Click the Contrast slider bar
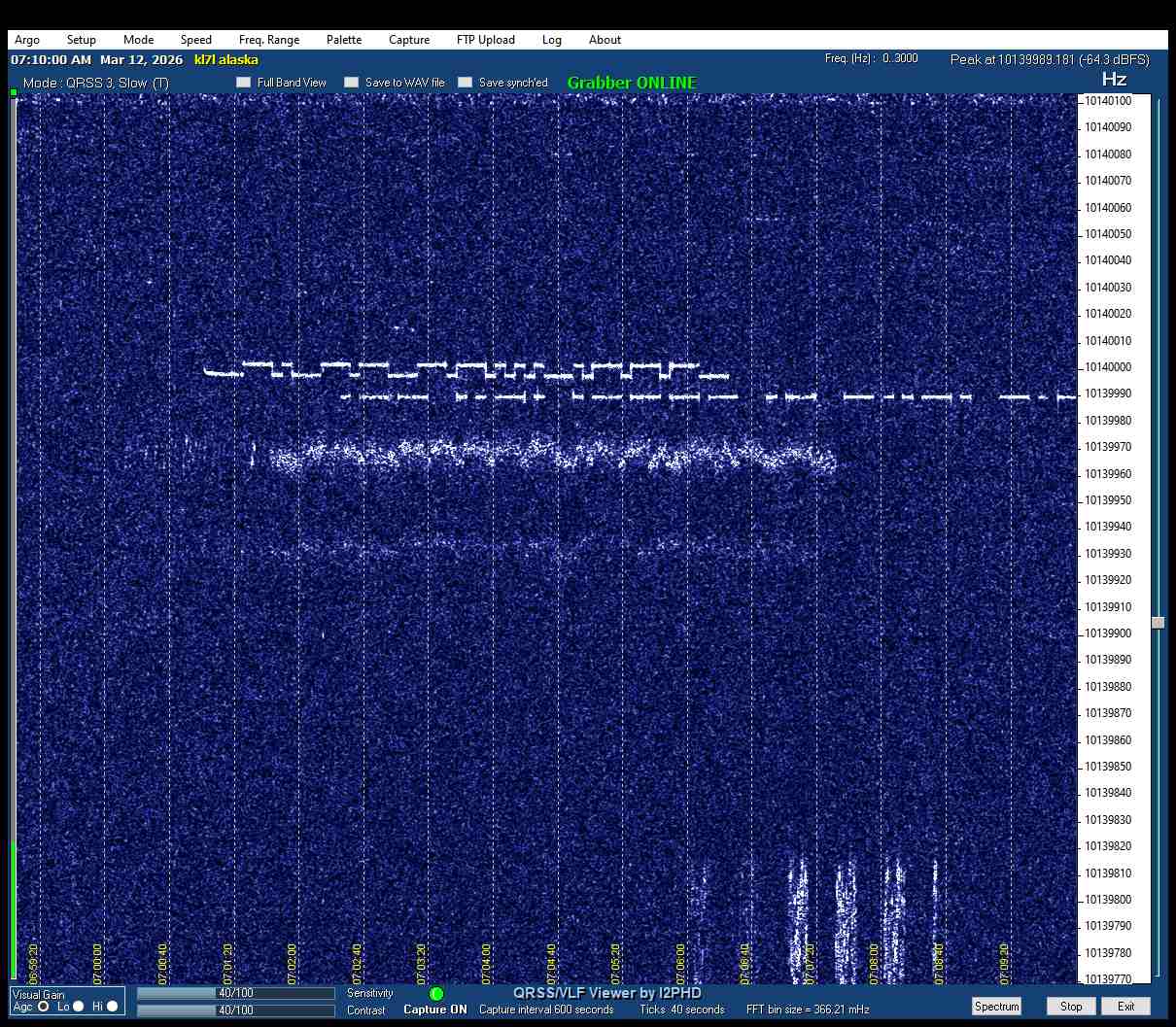The height and width of the screenshot is (1027, 1176). point(236,1010)
